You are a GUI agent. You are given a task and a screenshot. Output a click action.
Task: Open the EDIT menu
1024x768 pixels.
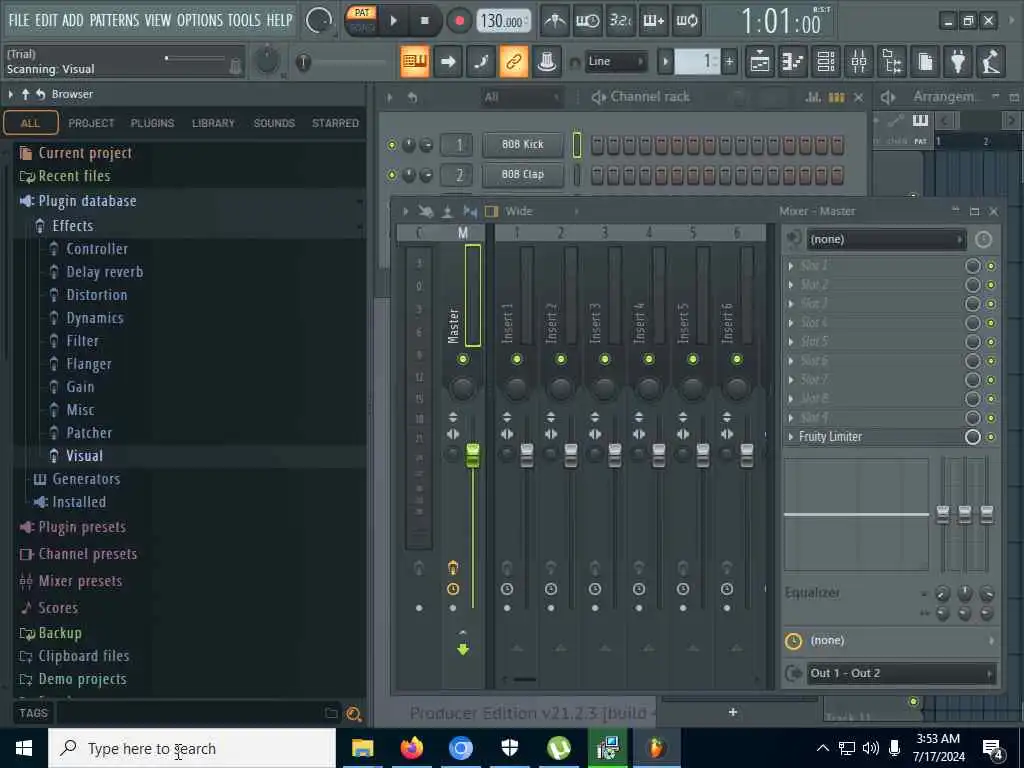click(46, 20)
